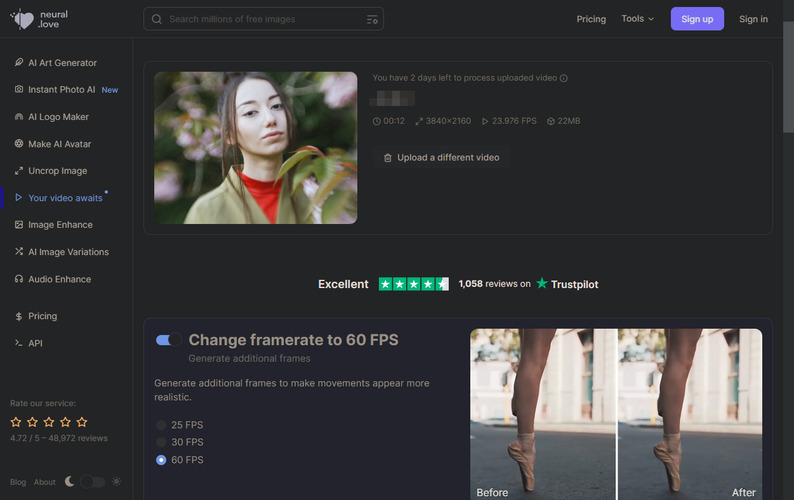Click the info icon next to days left
The image size is (794, 500).
pyautogui.click(x=564, y=78)
